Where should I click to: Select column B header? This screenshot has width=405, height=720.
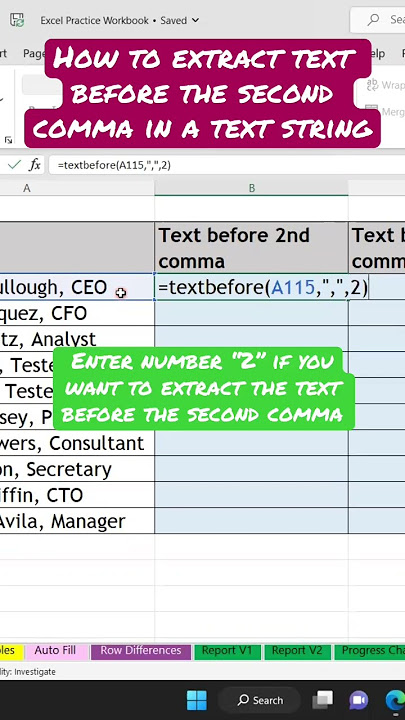coord(251,188)
